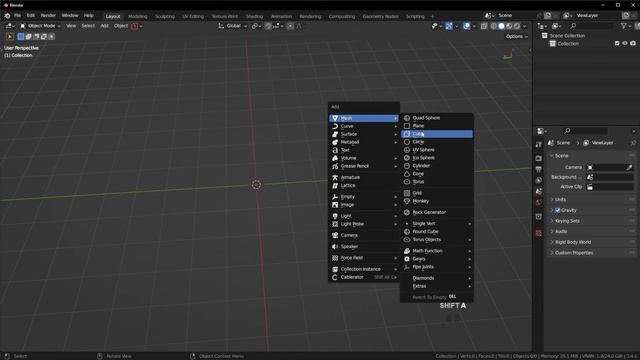
Task: Open the Global orientation dropdown
Action: coord(233,26)
